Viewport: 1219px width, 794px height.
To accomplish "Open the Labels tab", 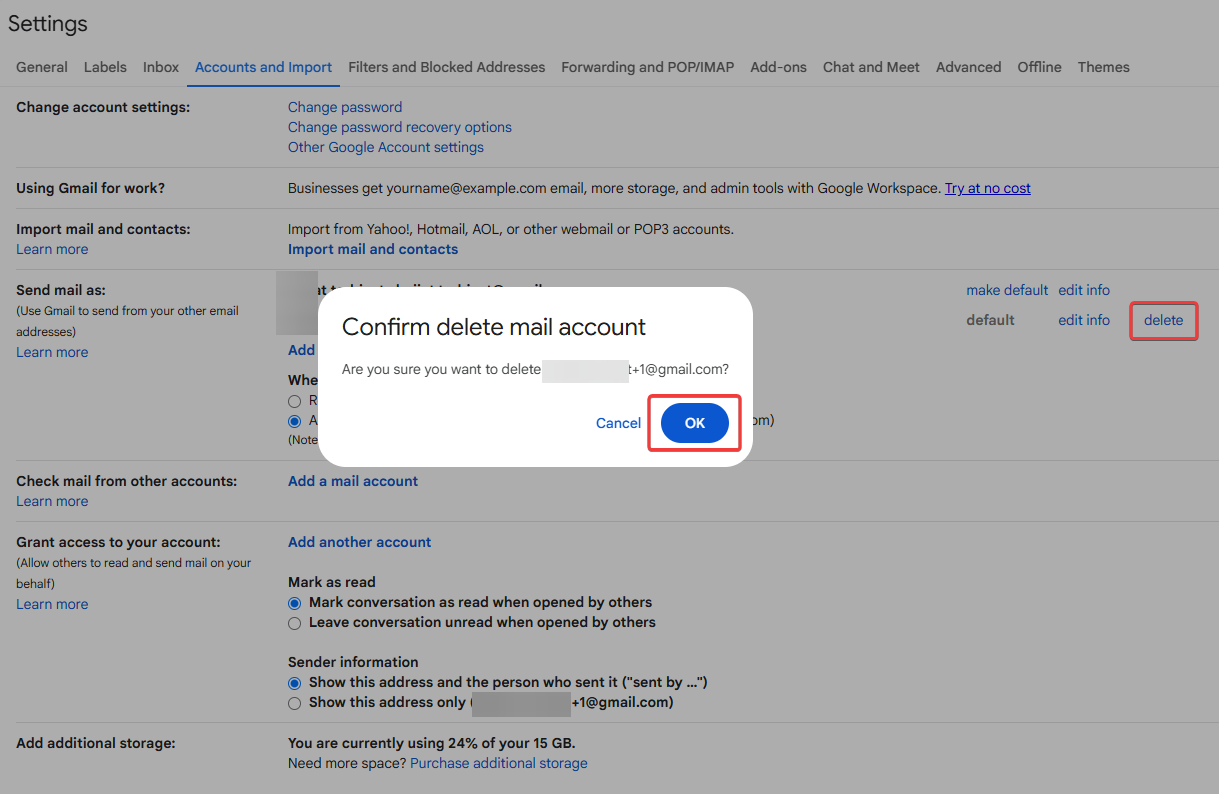I will click(105, 67).
